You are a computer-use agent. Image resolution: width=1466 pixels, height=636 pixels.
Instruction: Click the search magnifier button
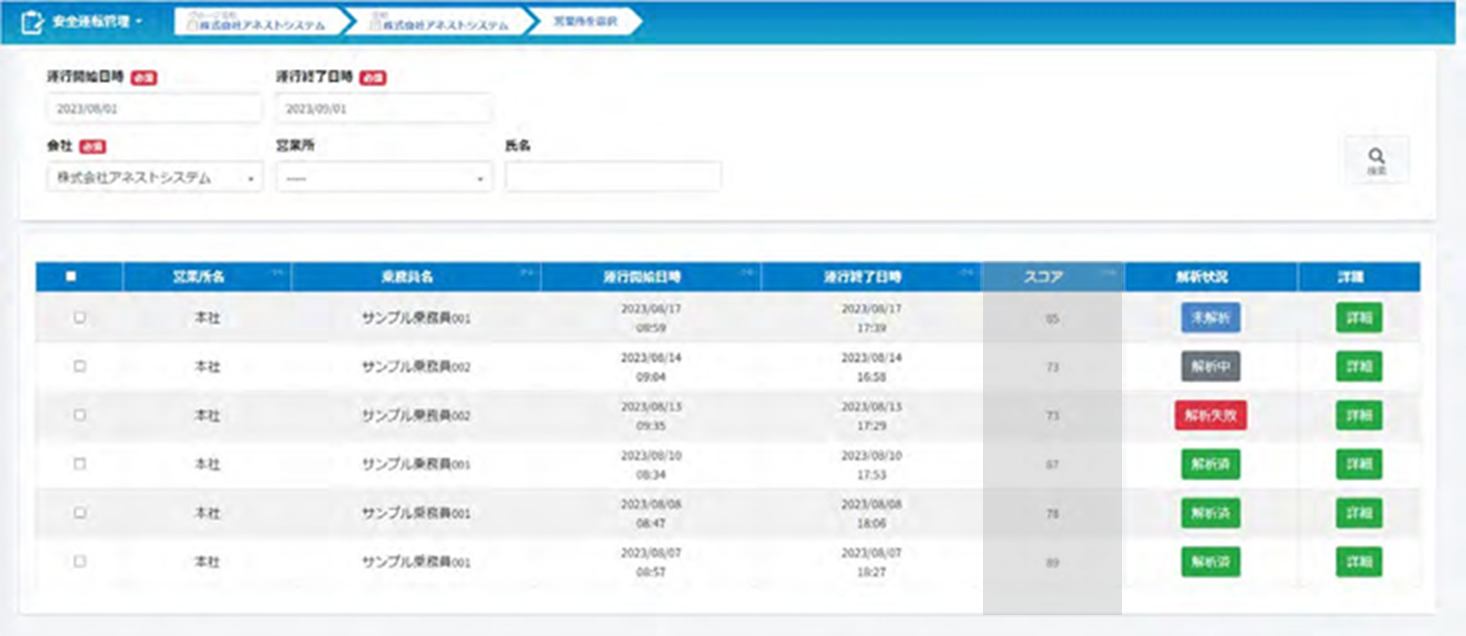tap(1377, 160)
